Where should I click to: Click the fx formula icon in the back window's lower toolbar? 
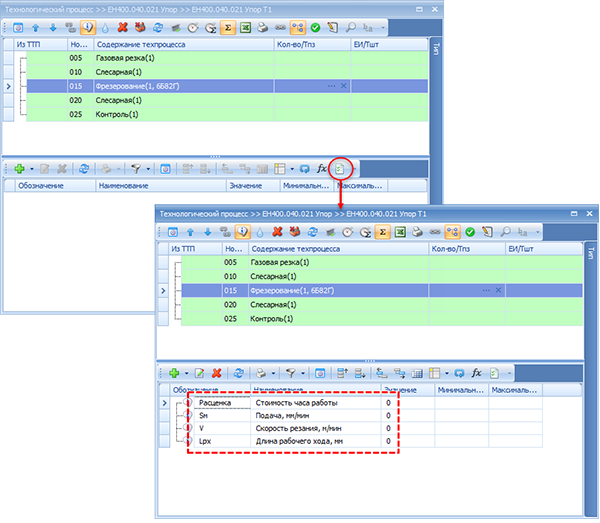[x=321, y=169]
